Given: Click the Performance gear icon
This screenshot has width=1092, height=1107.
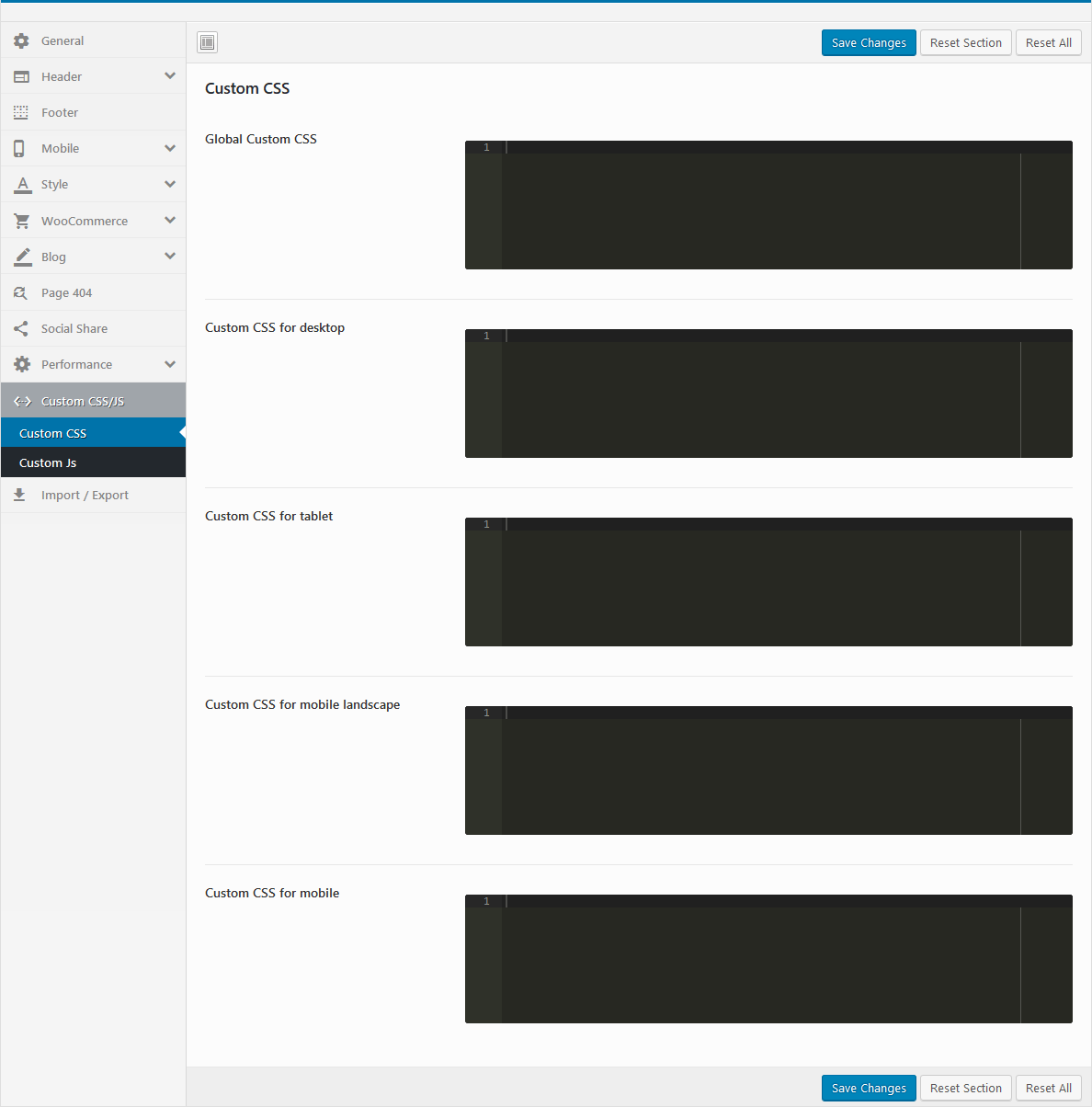Looking at the screenshot, I should [x=22, y=364].
